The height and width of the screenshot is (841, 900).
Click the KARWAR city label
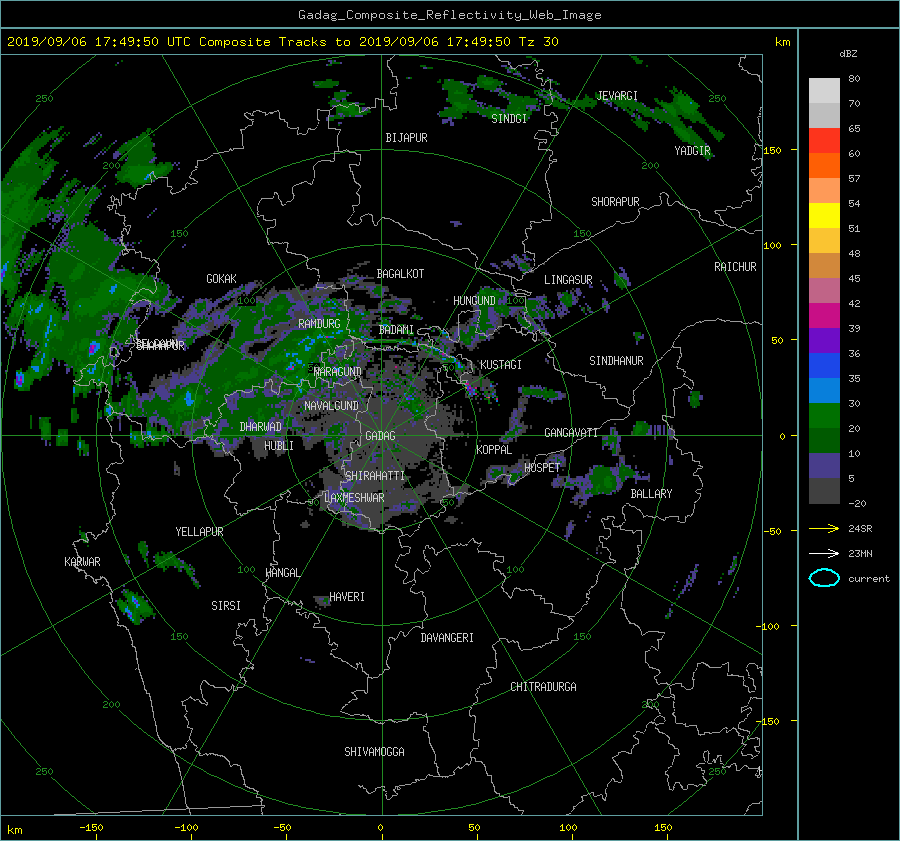click(82, 561)
